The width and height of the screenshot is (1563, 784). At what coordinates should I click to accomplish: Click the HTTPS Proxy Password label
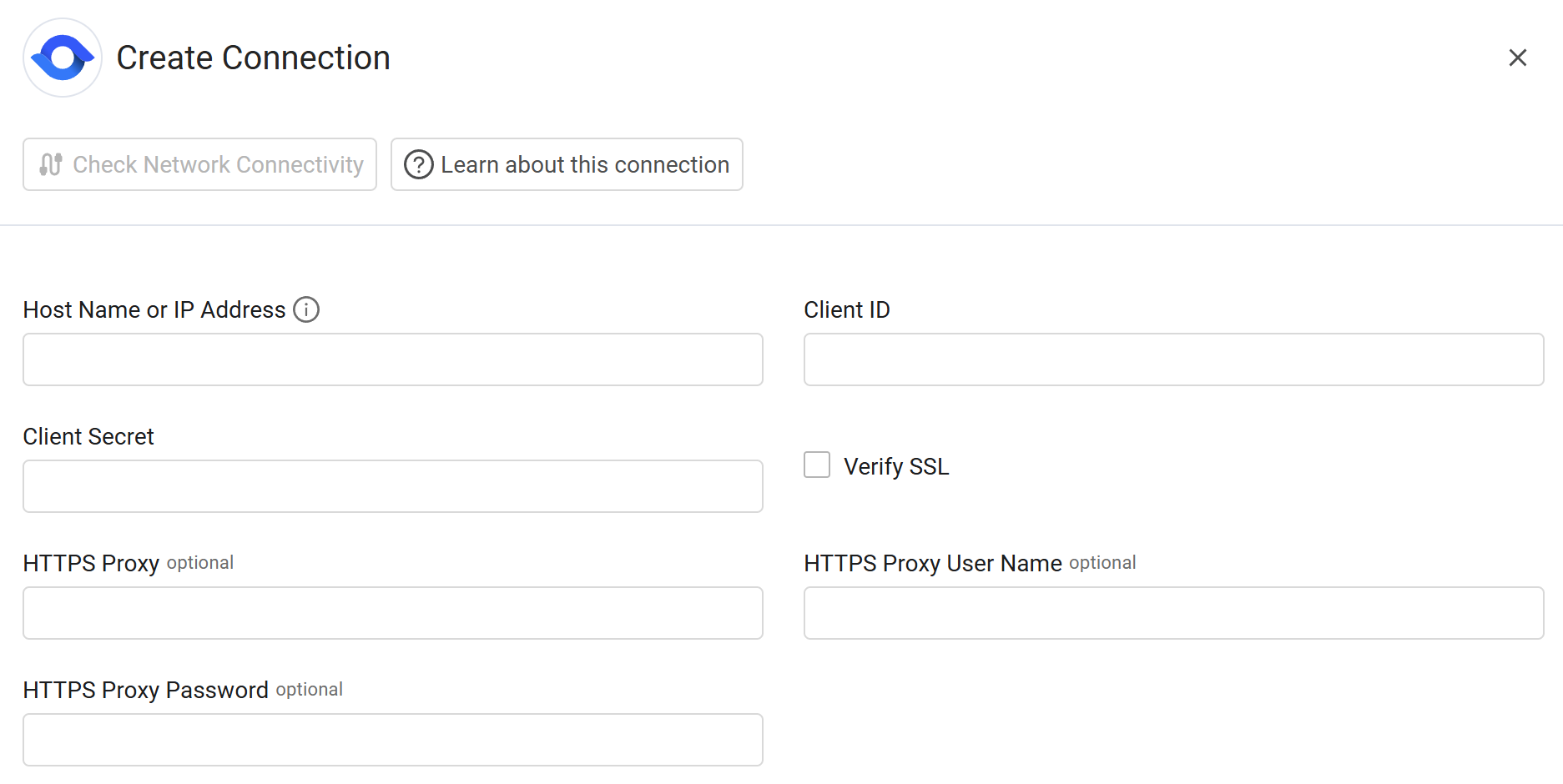coord(146,690)
